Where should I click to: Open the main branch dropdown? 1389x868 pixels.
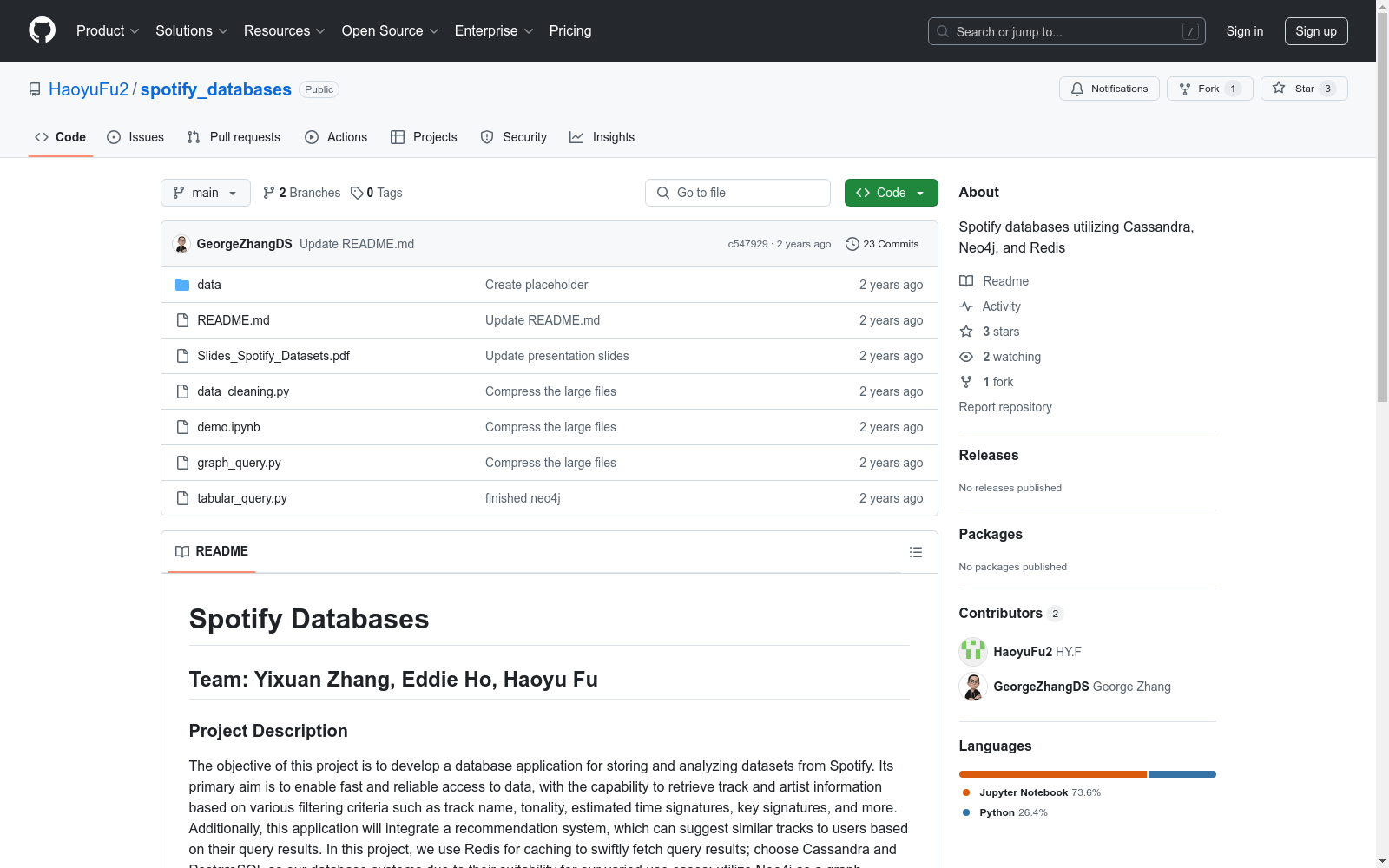205,193
